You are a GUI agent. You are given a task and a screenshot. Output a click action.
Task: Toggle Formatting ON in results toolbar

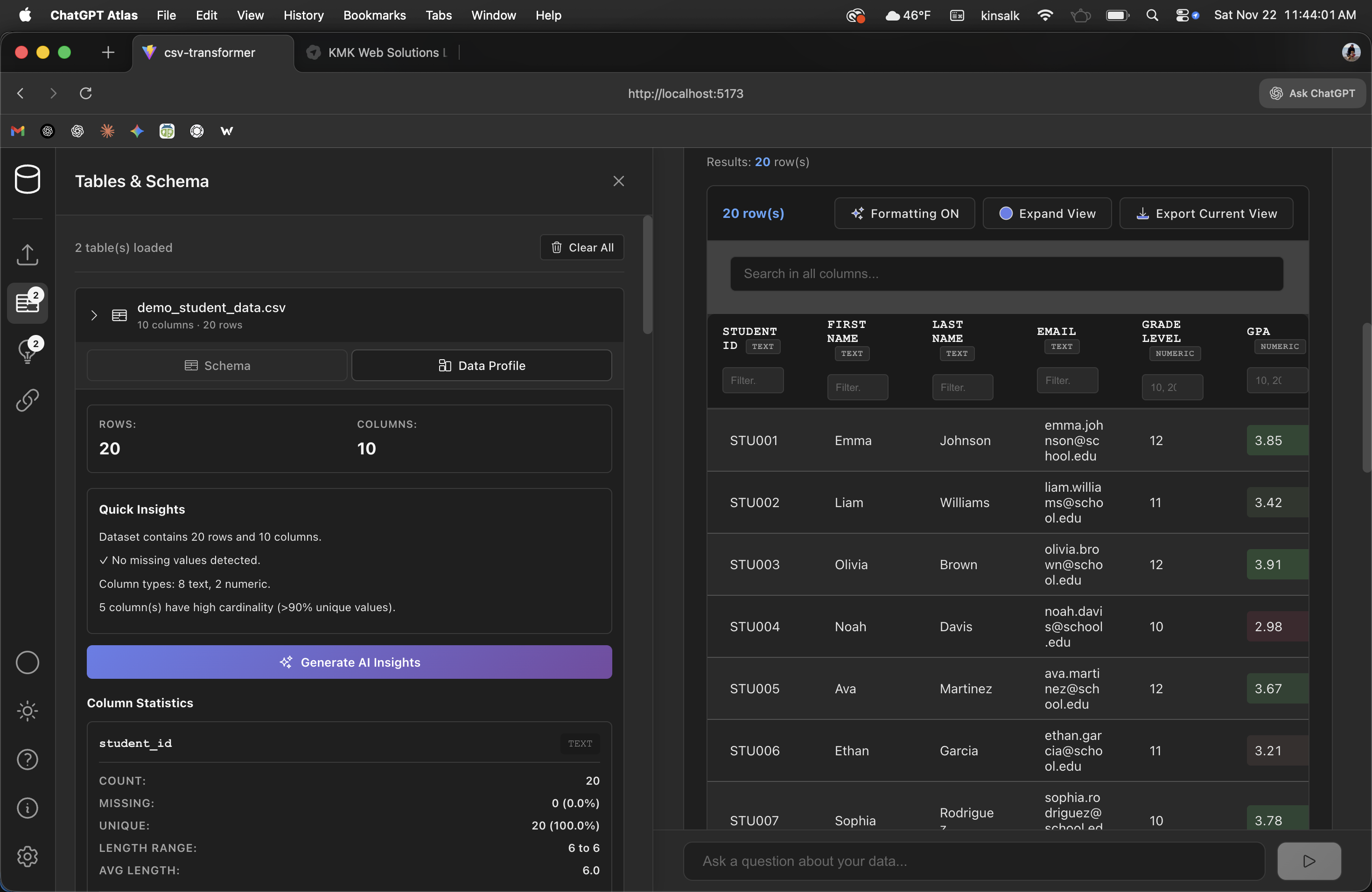pyautogui.click(x=904, y=213)
